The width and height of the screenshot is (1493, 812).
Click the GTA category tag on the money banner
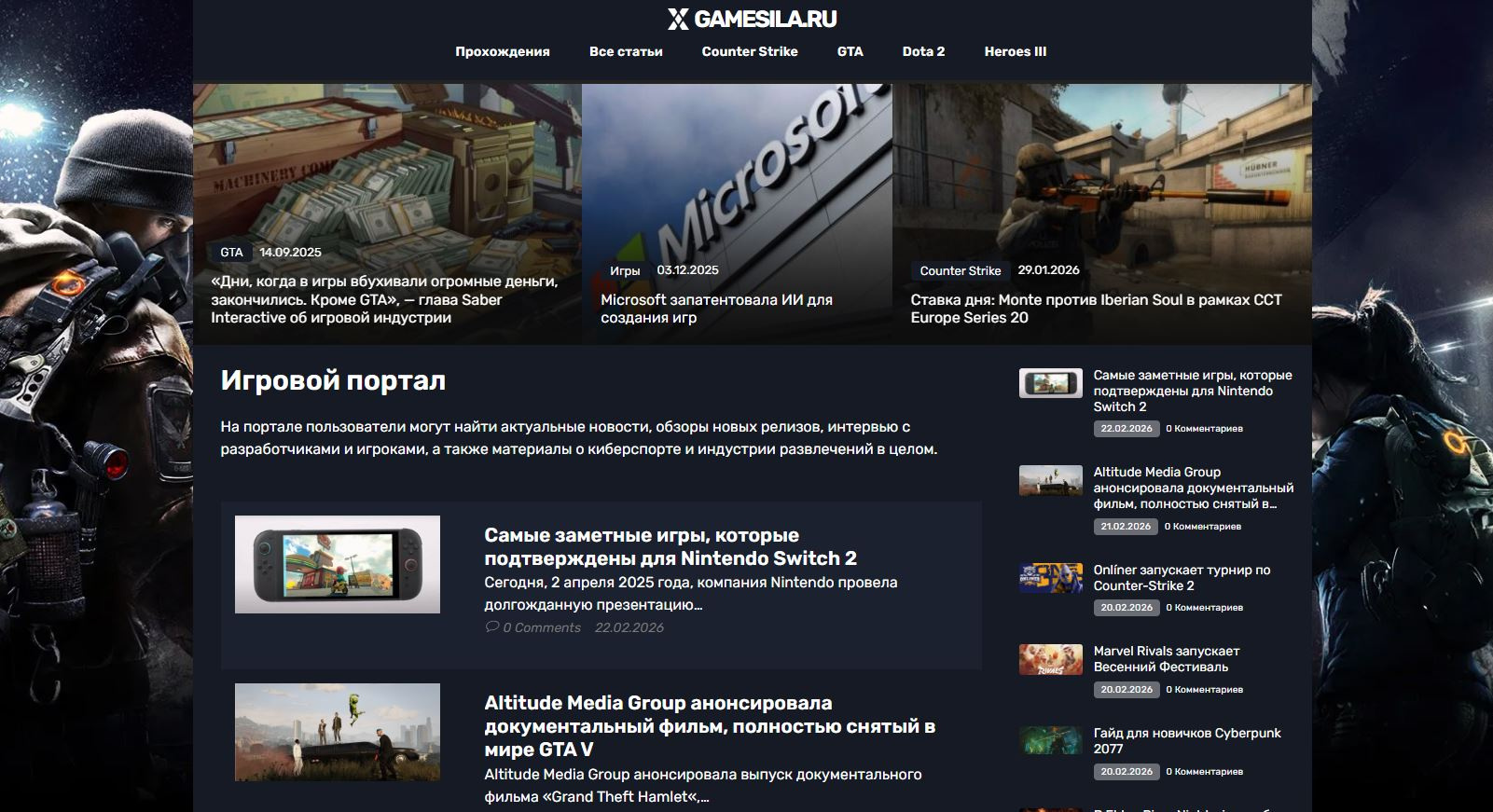point(231,252)
